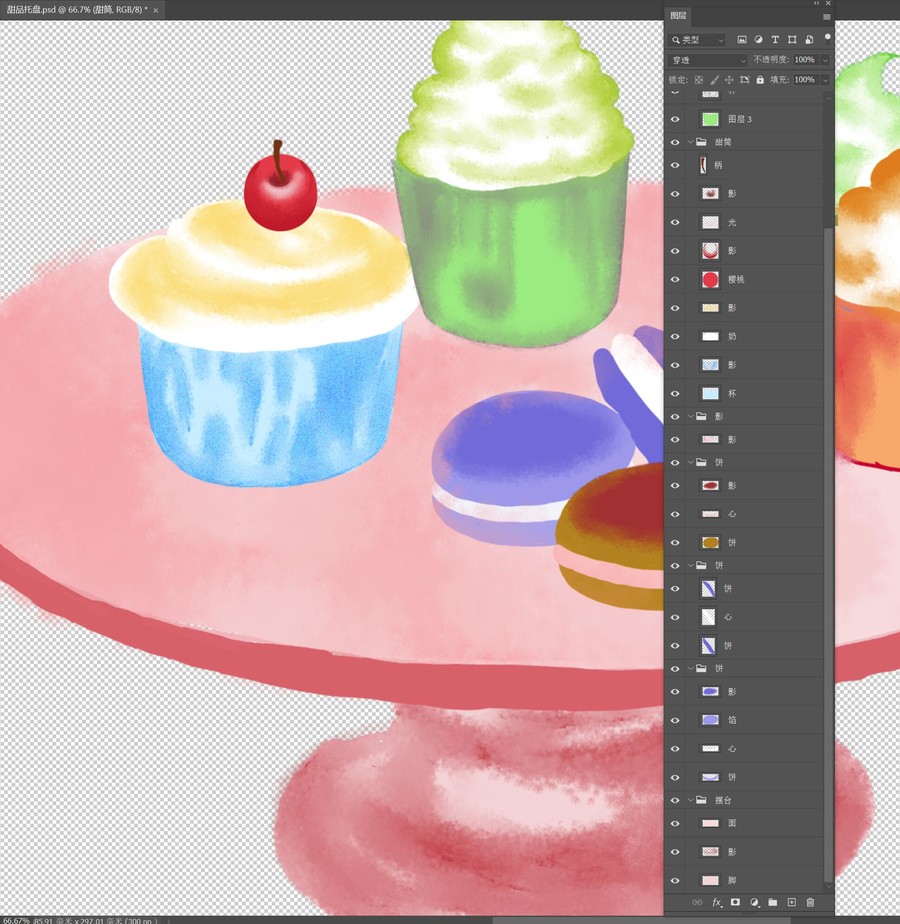Hide the 图层 3 layer
This screenshot has width=900, height=924.
675,119
